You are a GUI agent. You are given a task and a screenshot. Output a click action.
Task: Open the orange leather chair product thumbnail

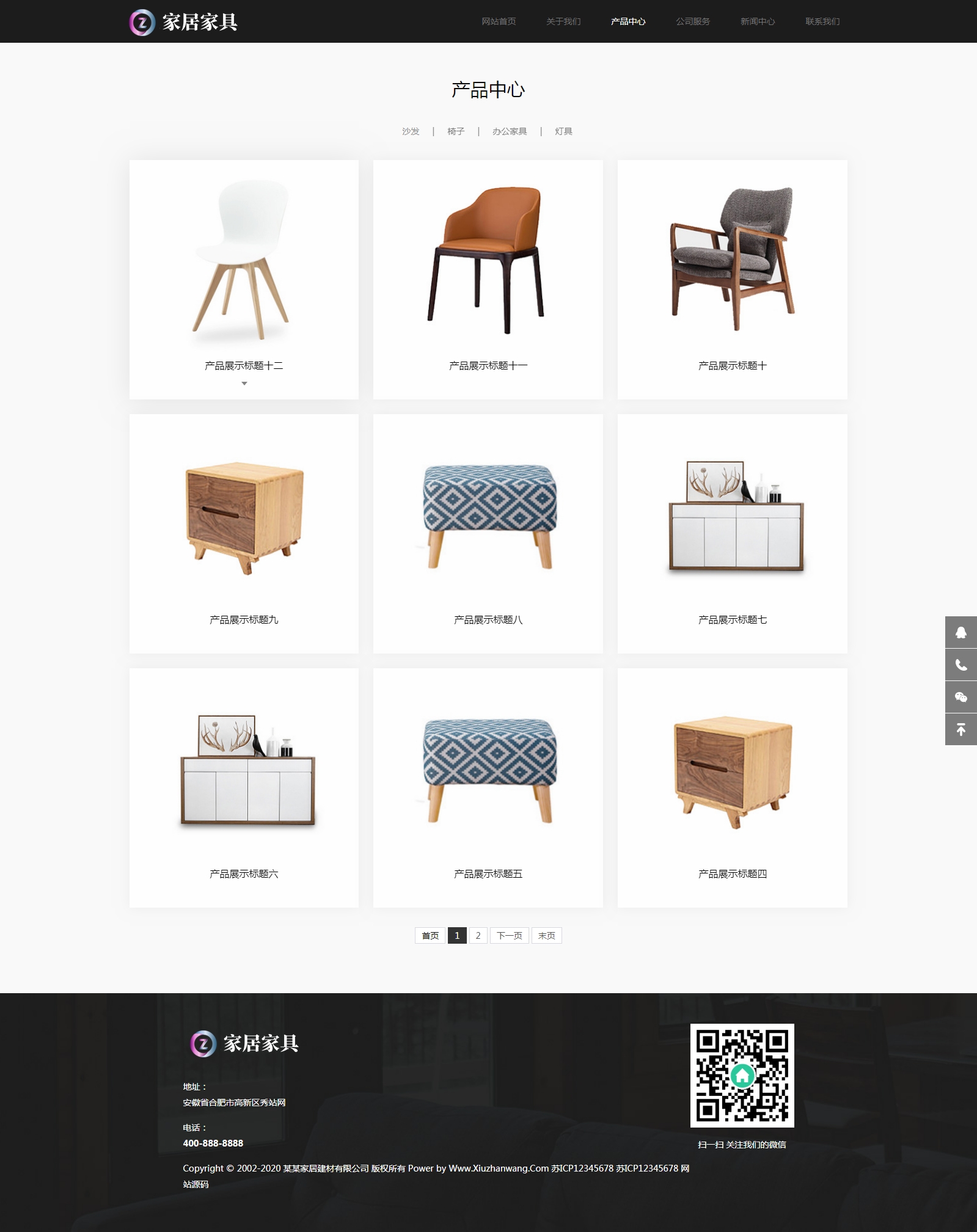click(x=487, y=260)
